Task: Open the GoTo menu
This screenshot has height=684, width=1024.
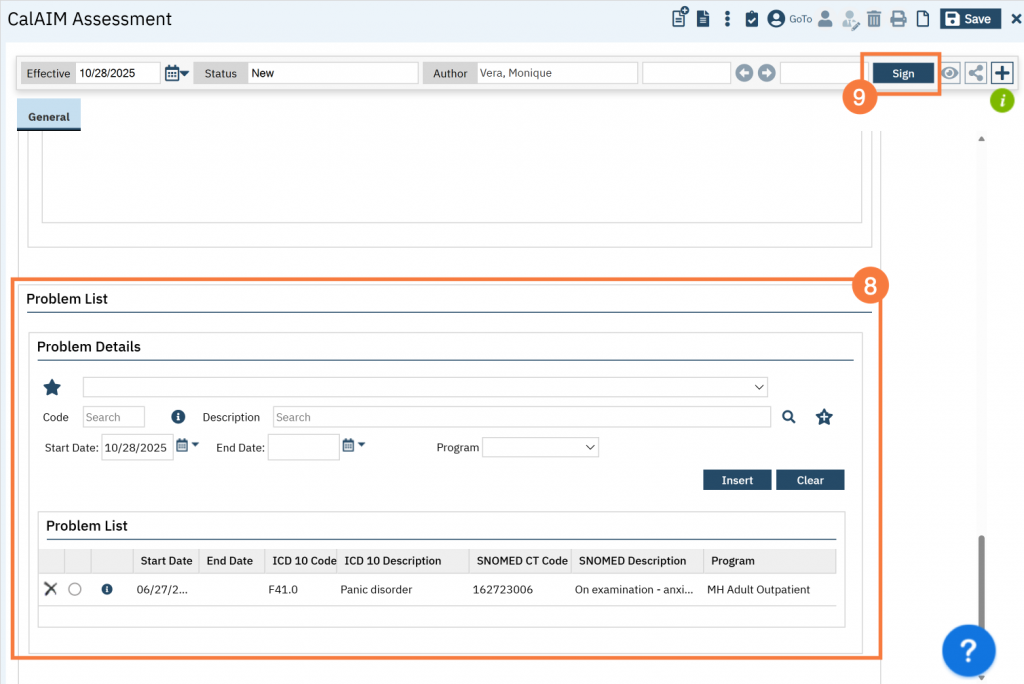Action: click(x=800, y=19)
